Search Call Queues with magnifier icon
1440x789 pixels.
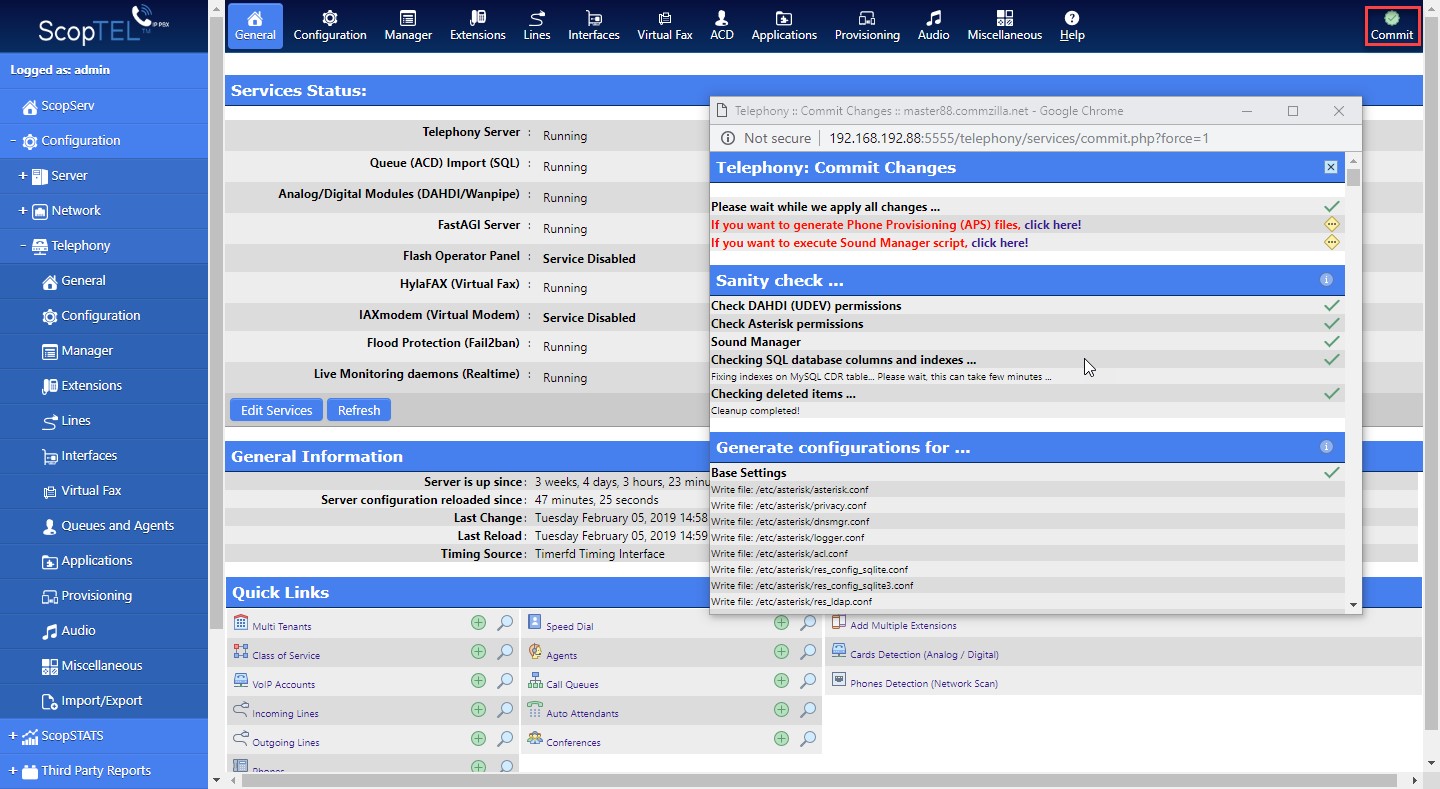[x=808, y=681]
